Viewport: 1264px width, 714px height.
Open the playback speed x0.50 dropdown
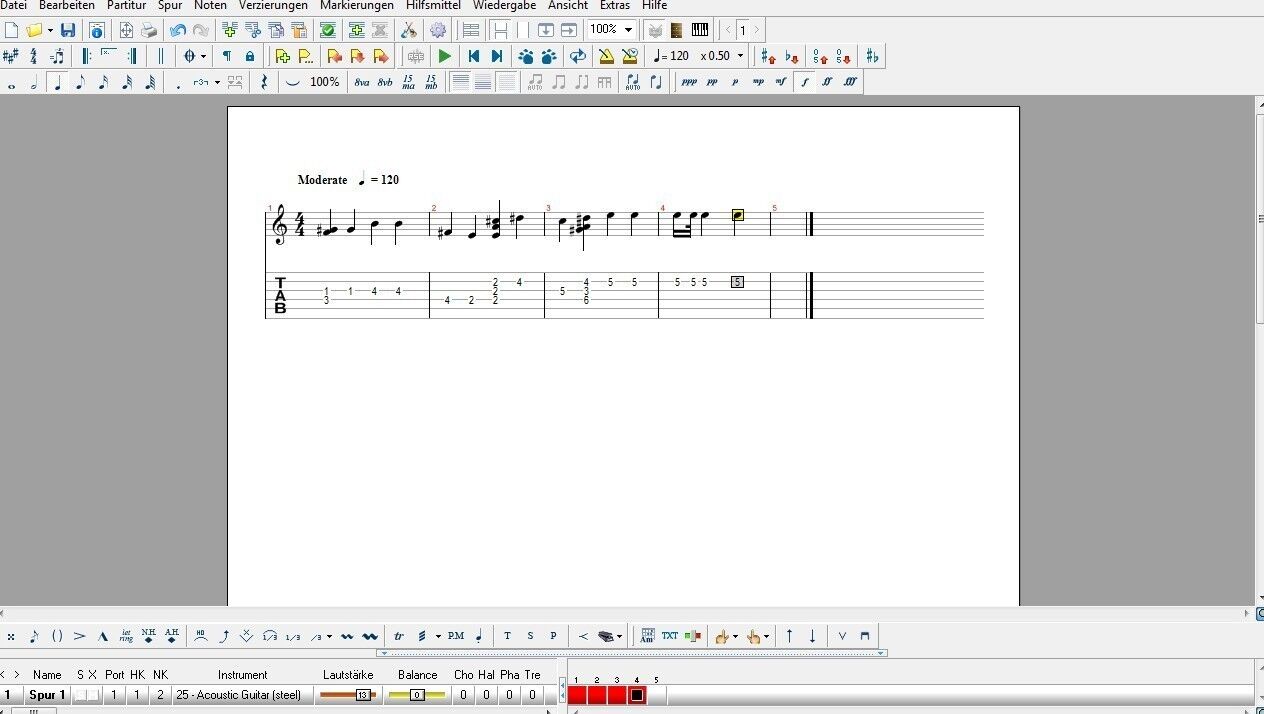740,56
